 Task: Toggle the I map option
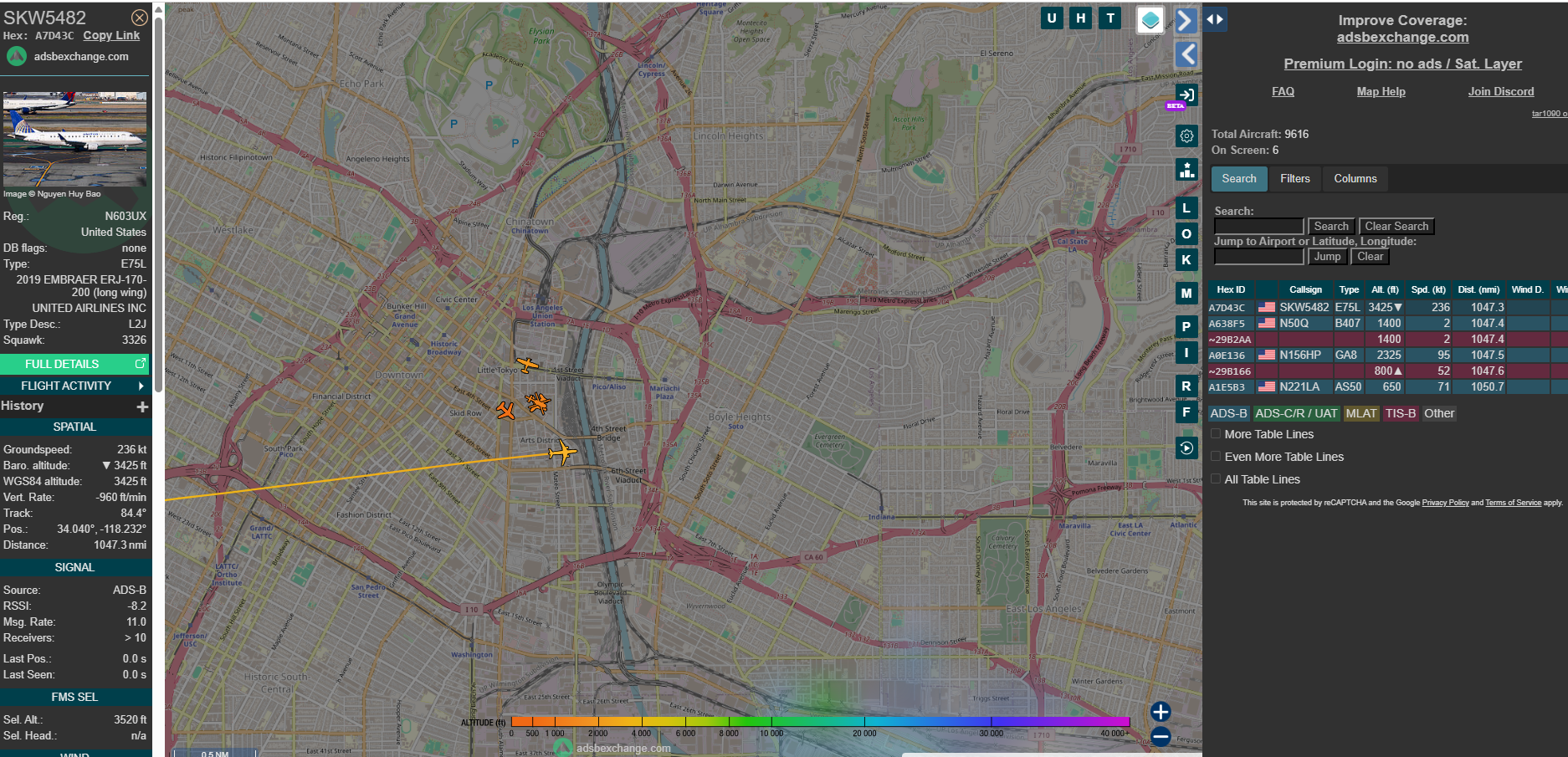tap(1186, 353)
